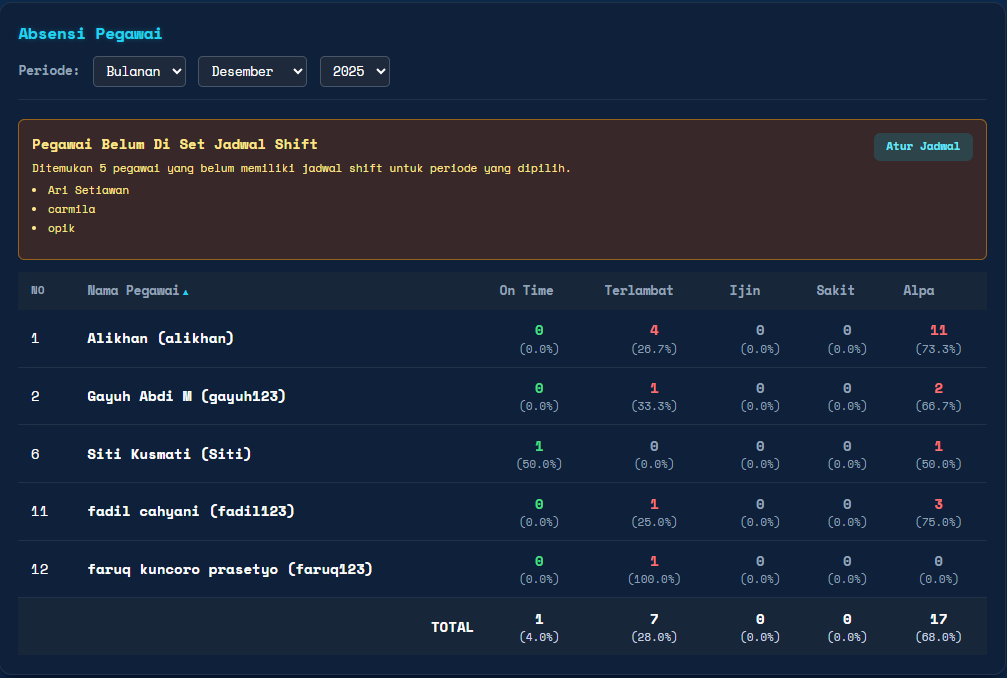Click the Atur Jadwal button
The width and height of the screenshot is (1007, 678).
pos(922,147)
